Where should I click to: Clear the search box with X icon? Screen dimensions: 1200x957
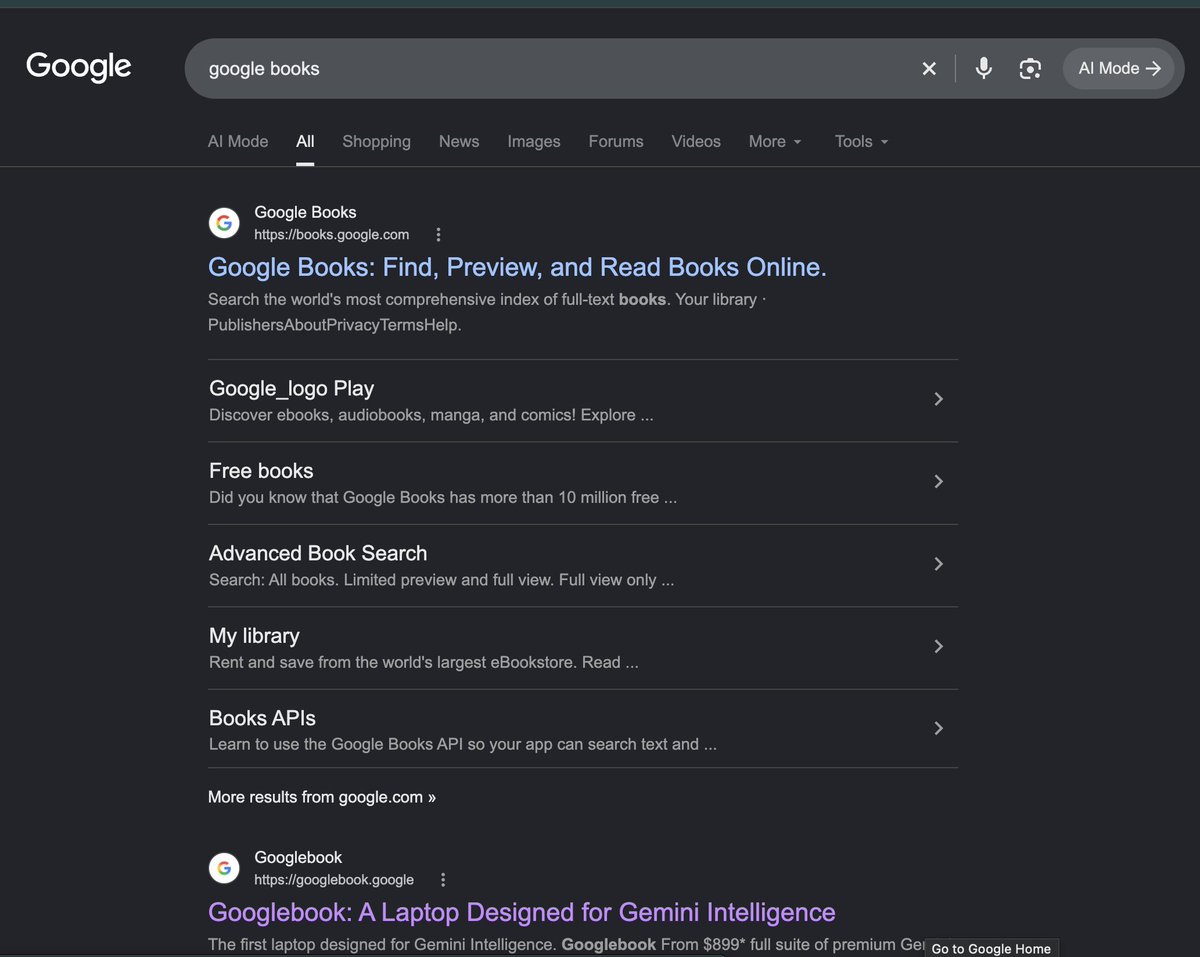coord(929,68)
